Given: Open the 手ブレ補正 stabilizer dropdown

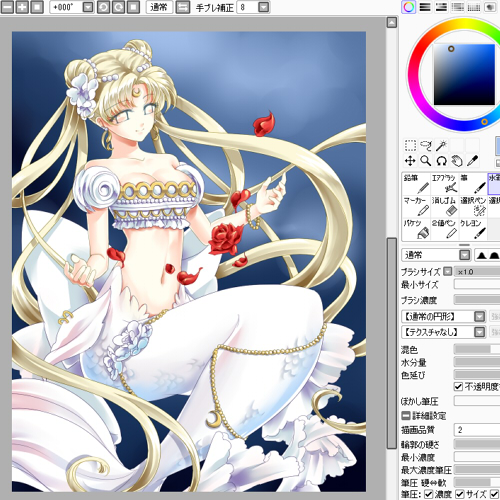Looking at the screenshot, I should (x=263, y=7).
